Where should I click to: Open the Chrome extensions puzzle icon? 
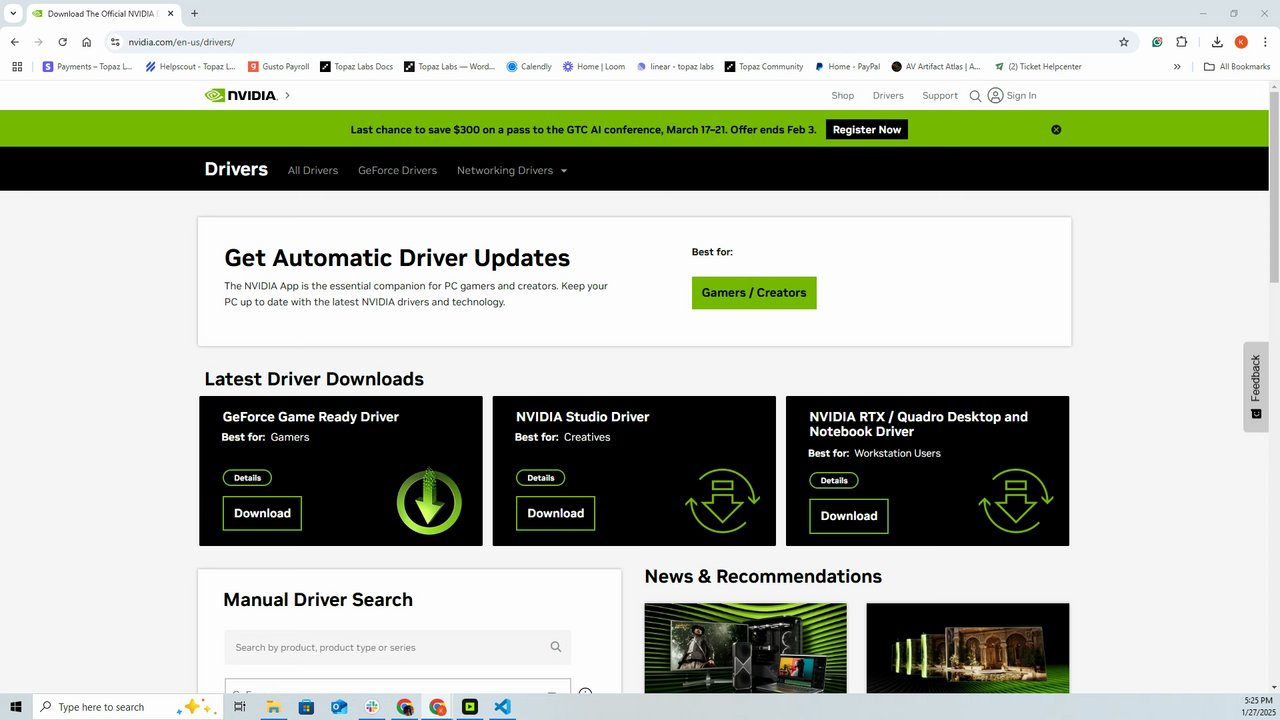click(1181, 42)
